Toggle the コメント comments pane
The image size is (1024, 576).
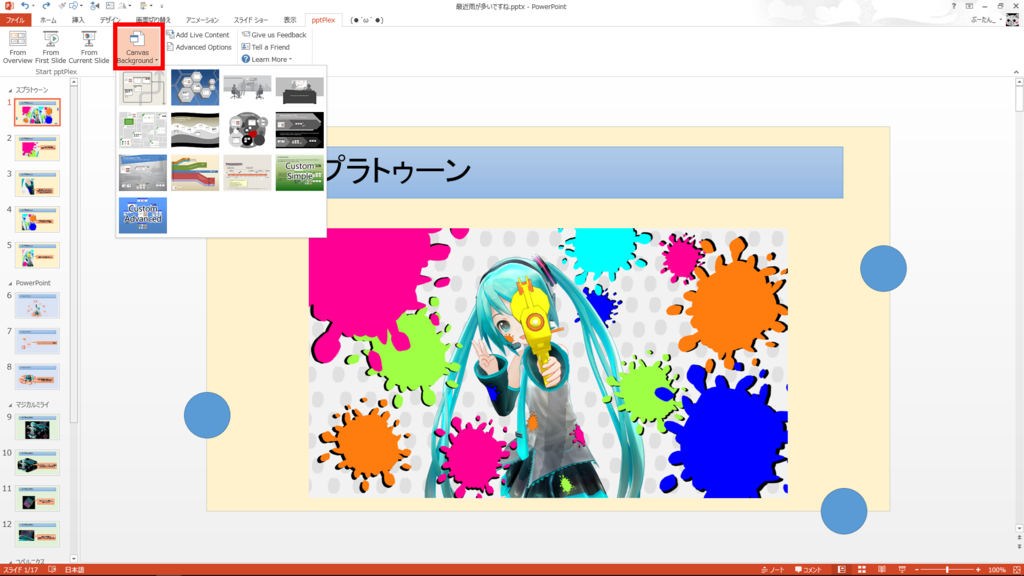pos(808,570)
